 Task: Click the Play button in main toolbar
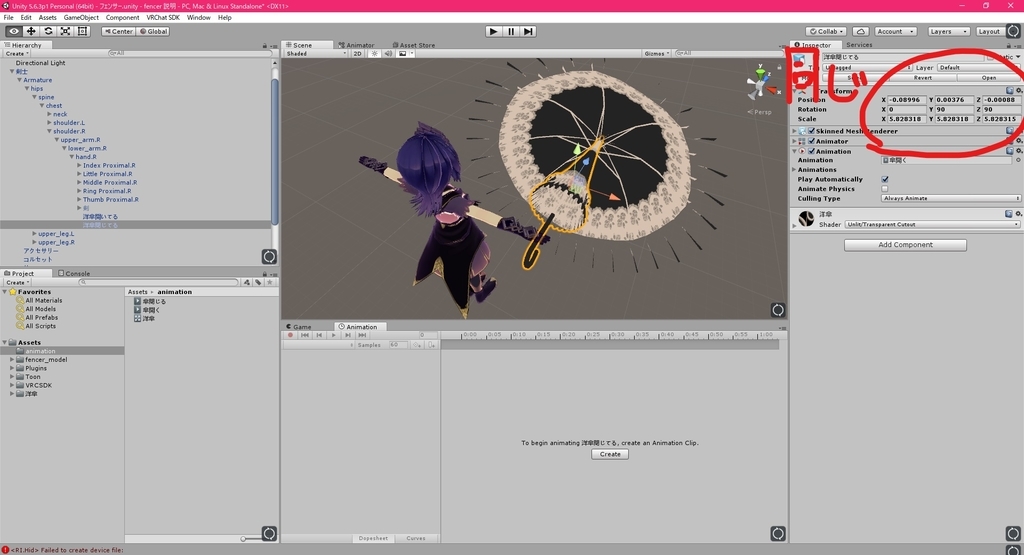coord(494,31)
